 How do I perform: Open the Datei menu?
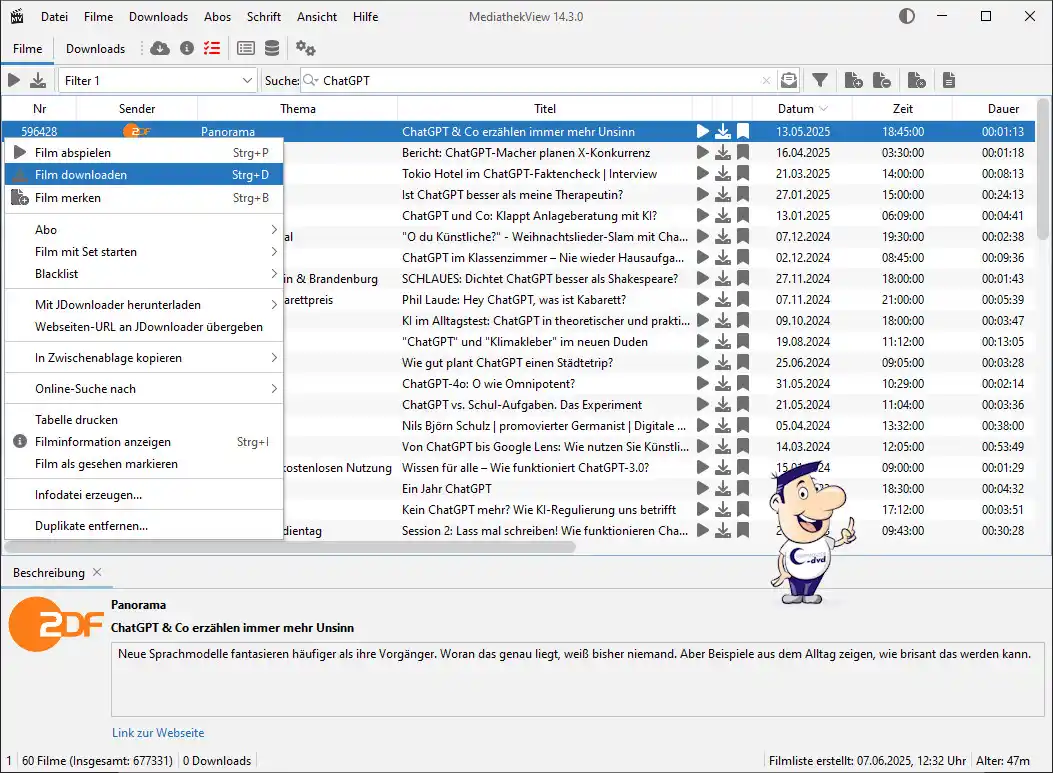[x=54, y=17]
